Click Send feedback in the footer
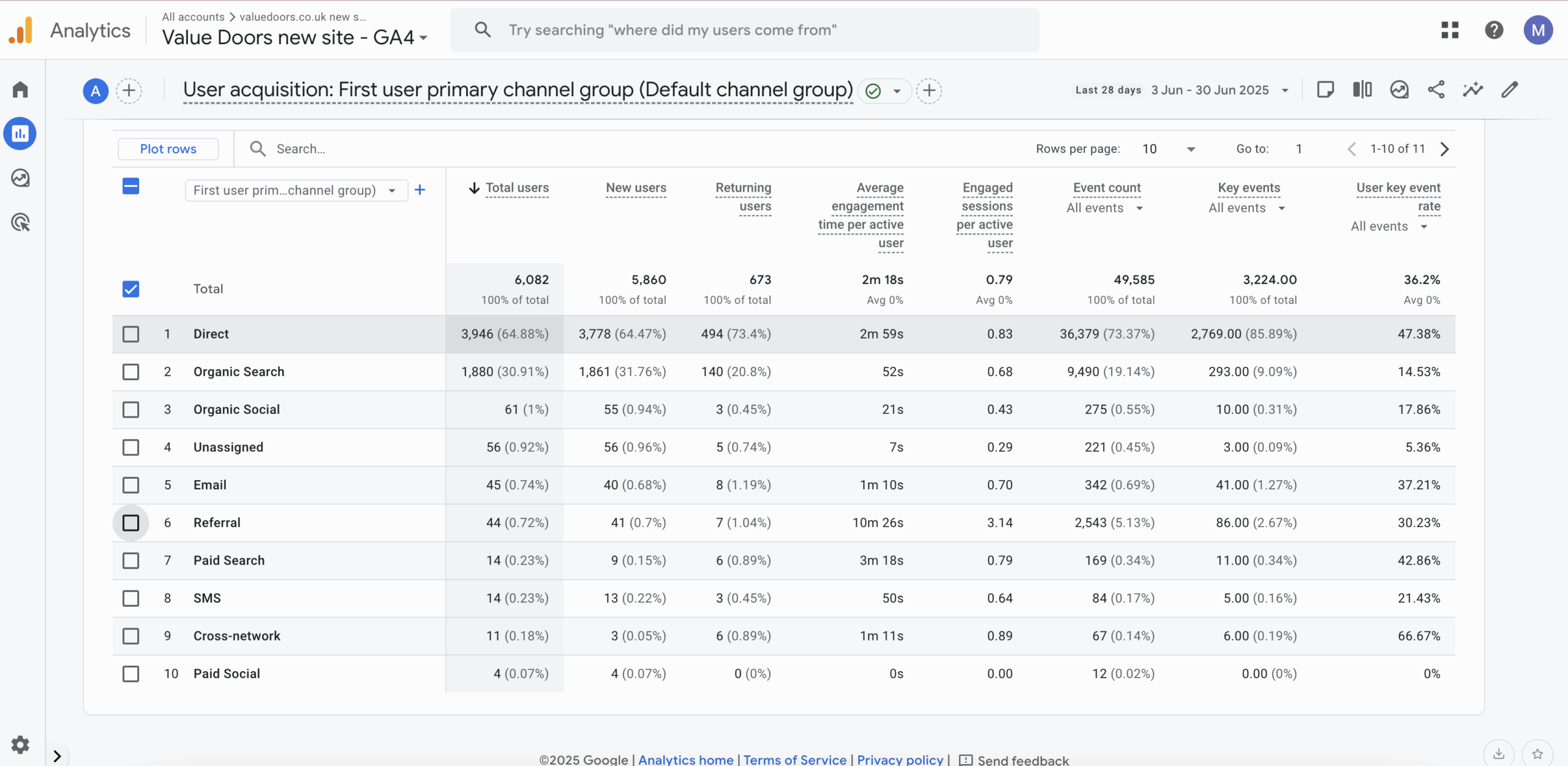The height and width of the screenshot is (766, 1568). click(1014, 760)
